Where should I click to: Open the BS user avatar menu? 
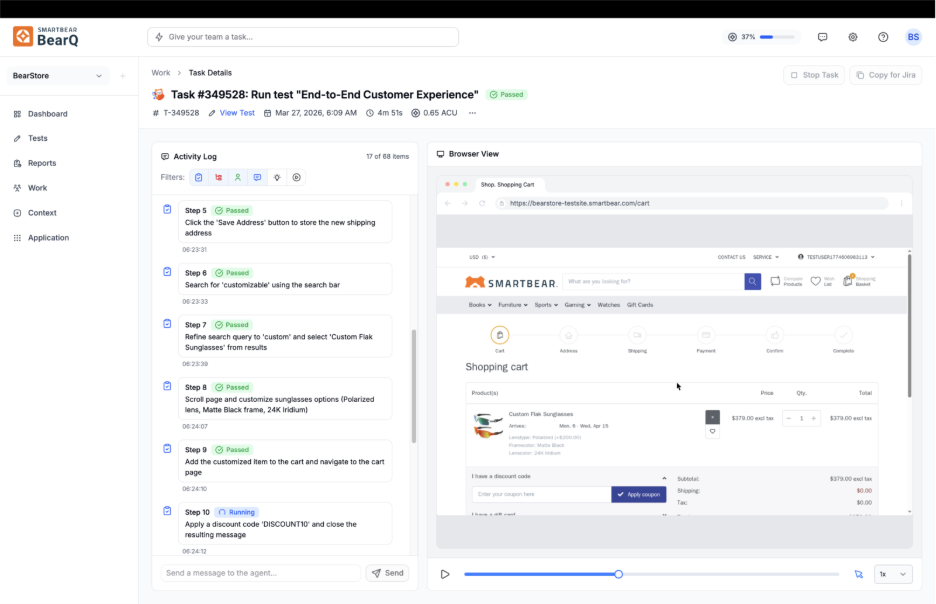pyautogui.click(x=913, y=37)
